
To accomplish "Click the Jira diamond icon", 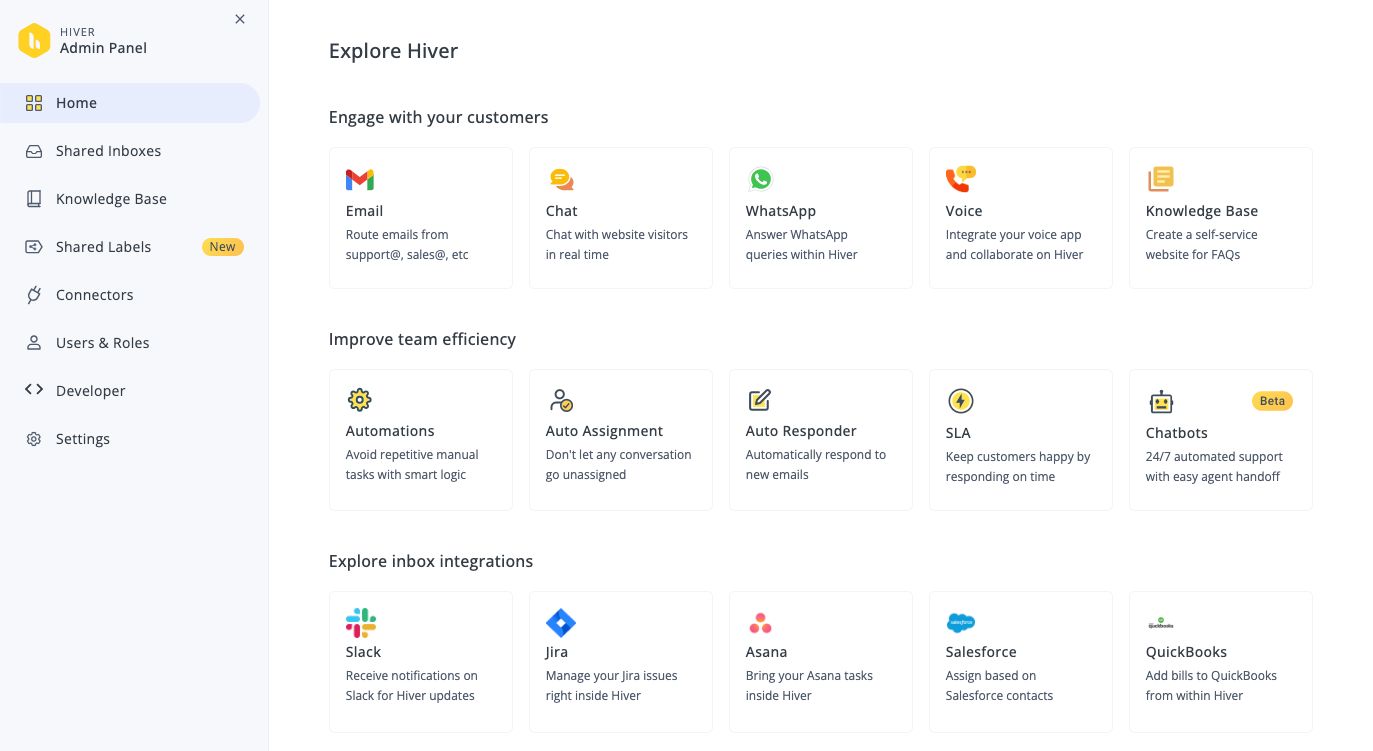I will click(560, 623).
